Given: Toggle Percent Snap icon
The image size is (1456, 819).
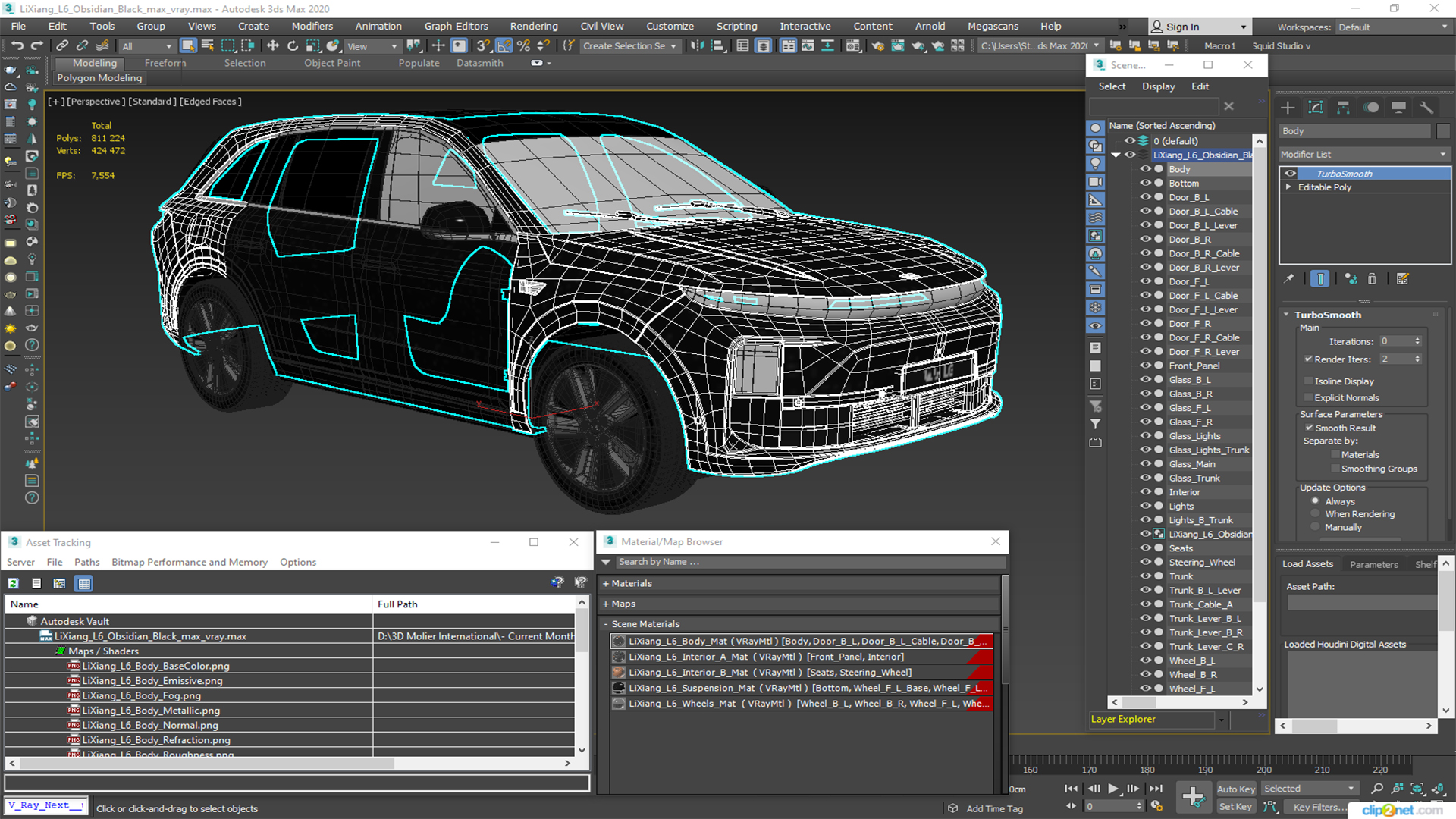Looking at the screenshot, I should [x=523, y=46].
